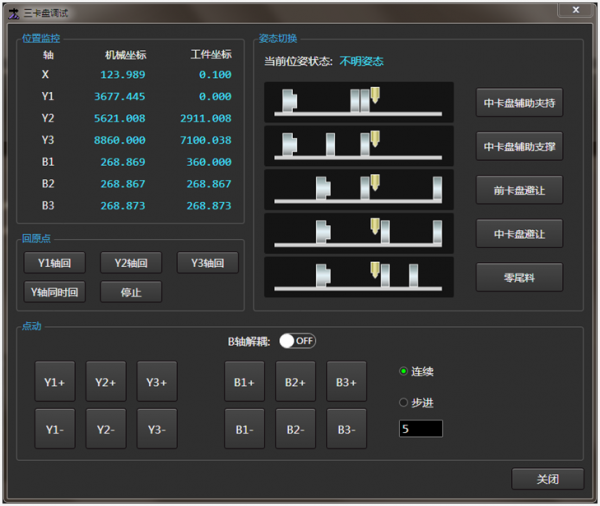
Task: Close the dialog with 关闭 button
Action: (547, 479)
